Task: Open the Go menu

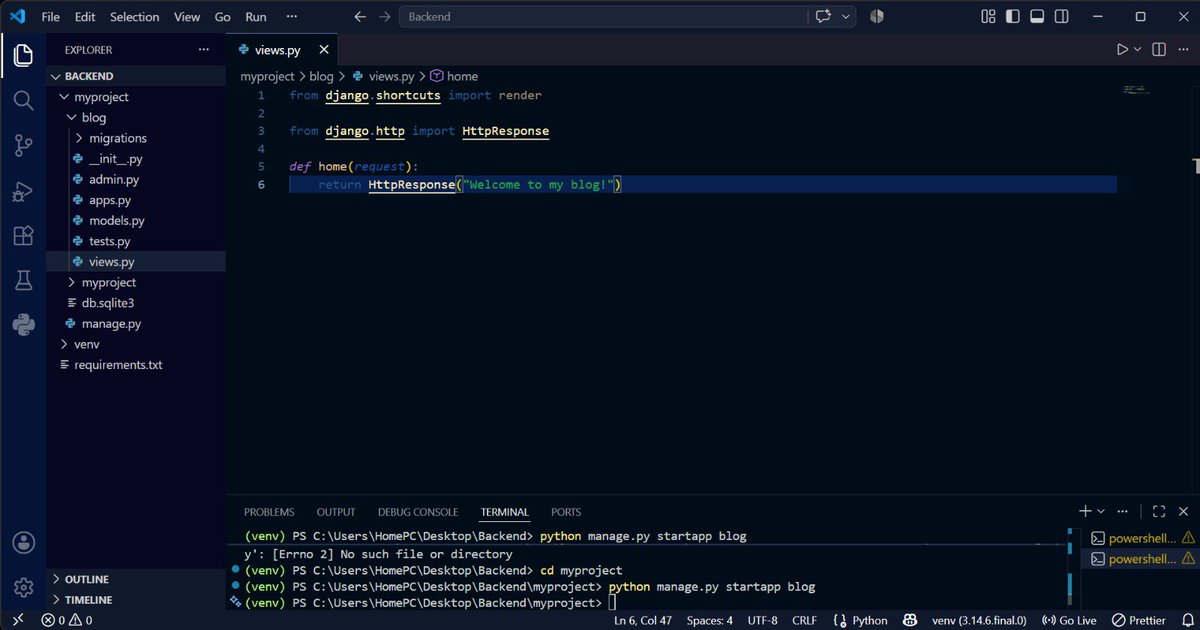Action: click(x=223, y=17)
